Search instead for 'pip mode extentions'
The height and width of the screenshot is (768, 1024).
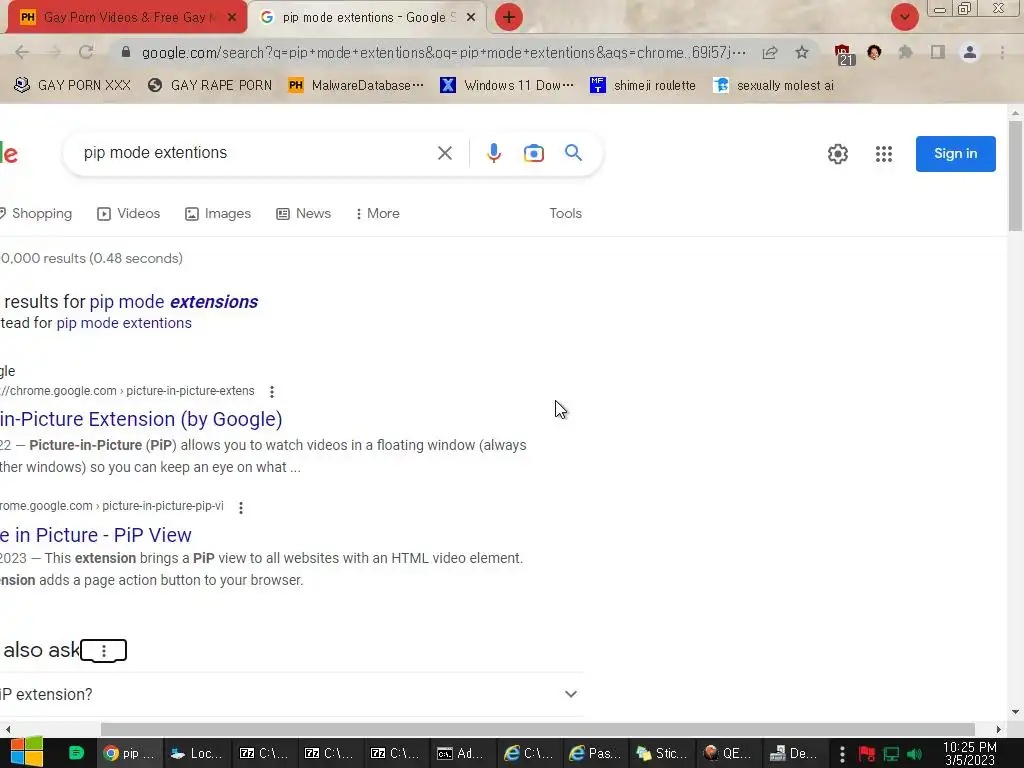[x=124, y=323]
